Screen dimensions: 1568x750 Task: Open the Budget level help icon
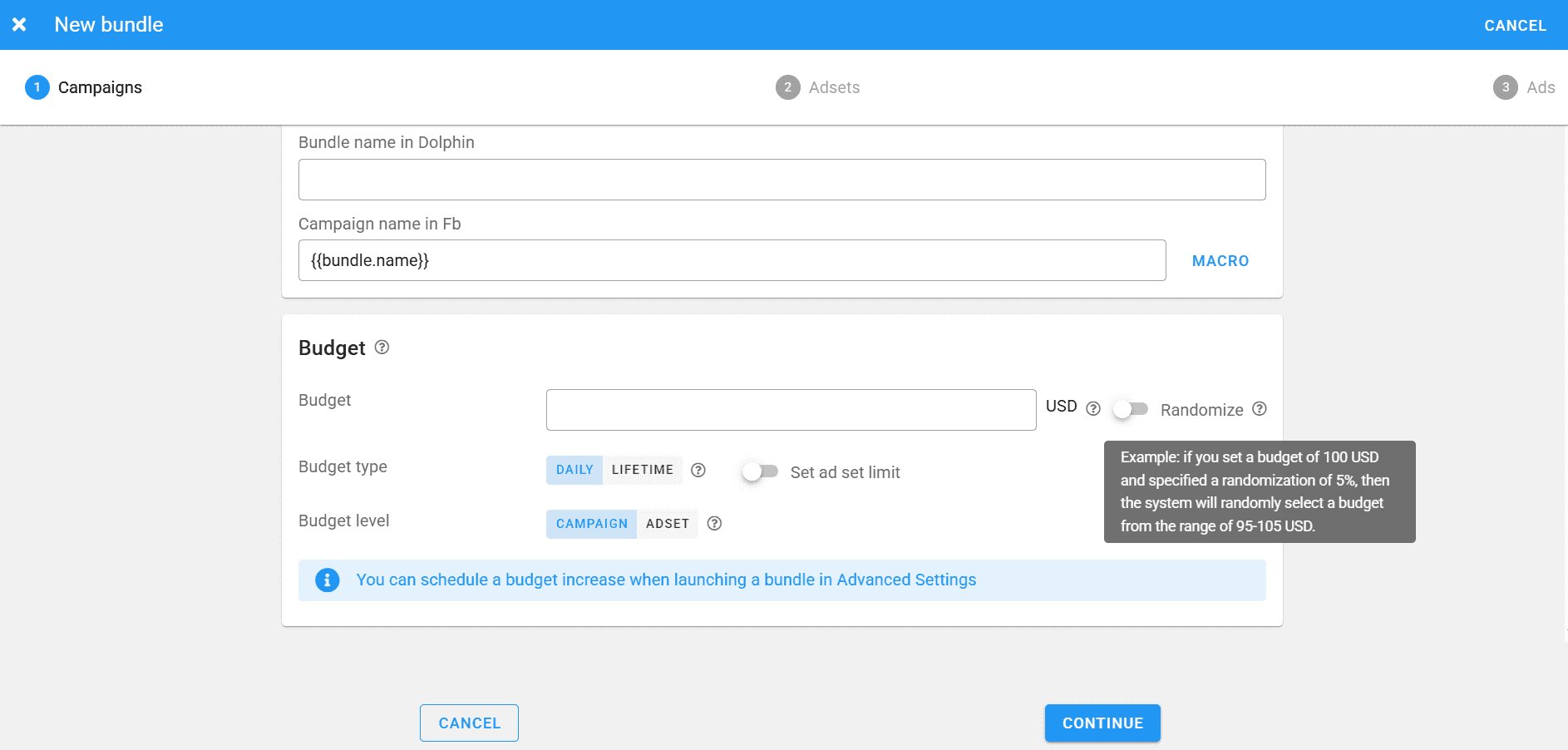point(714,524)
